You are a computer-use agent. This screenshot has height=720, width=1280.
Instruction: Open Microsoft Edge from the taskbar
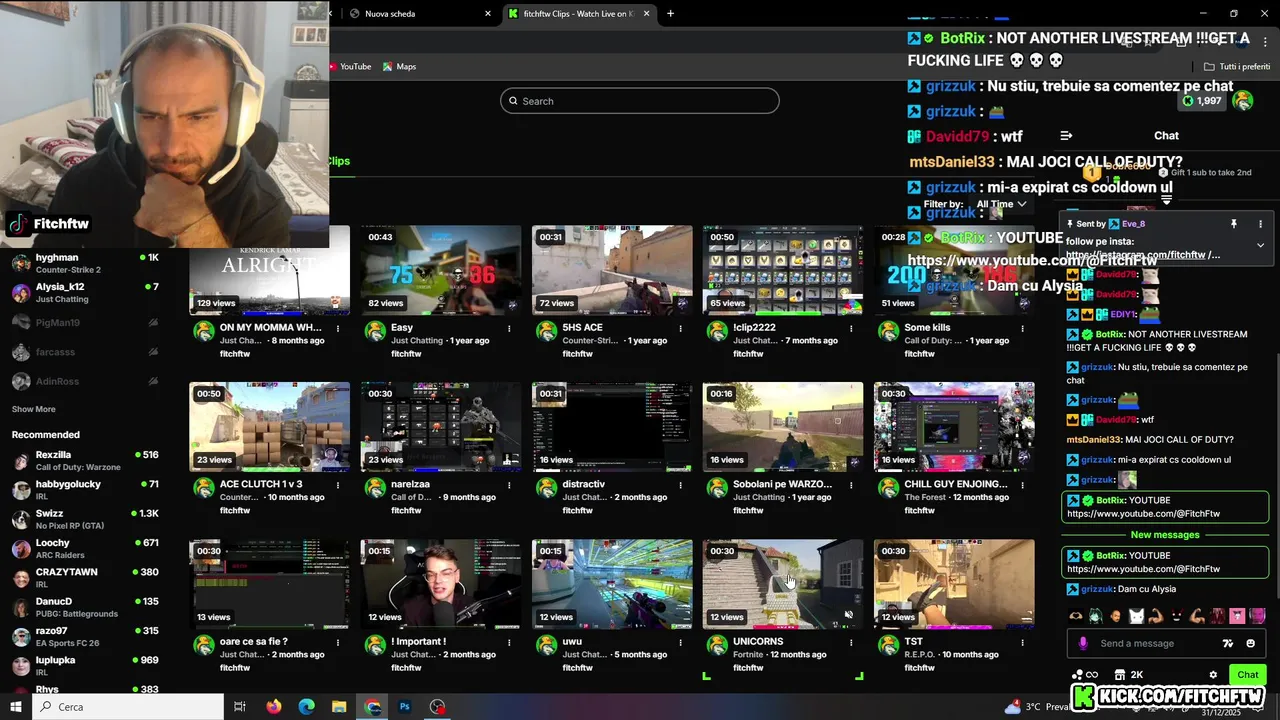307,706
